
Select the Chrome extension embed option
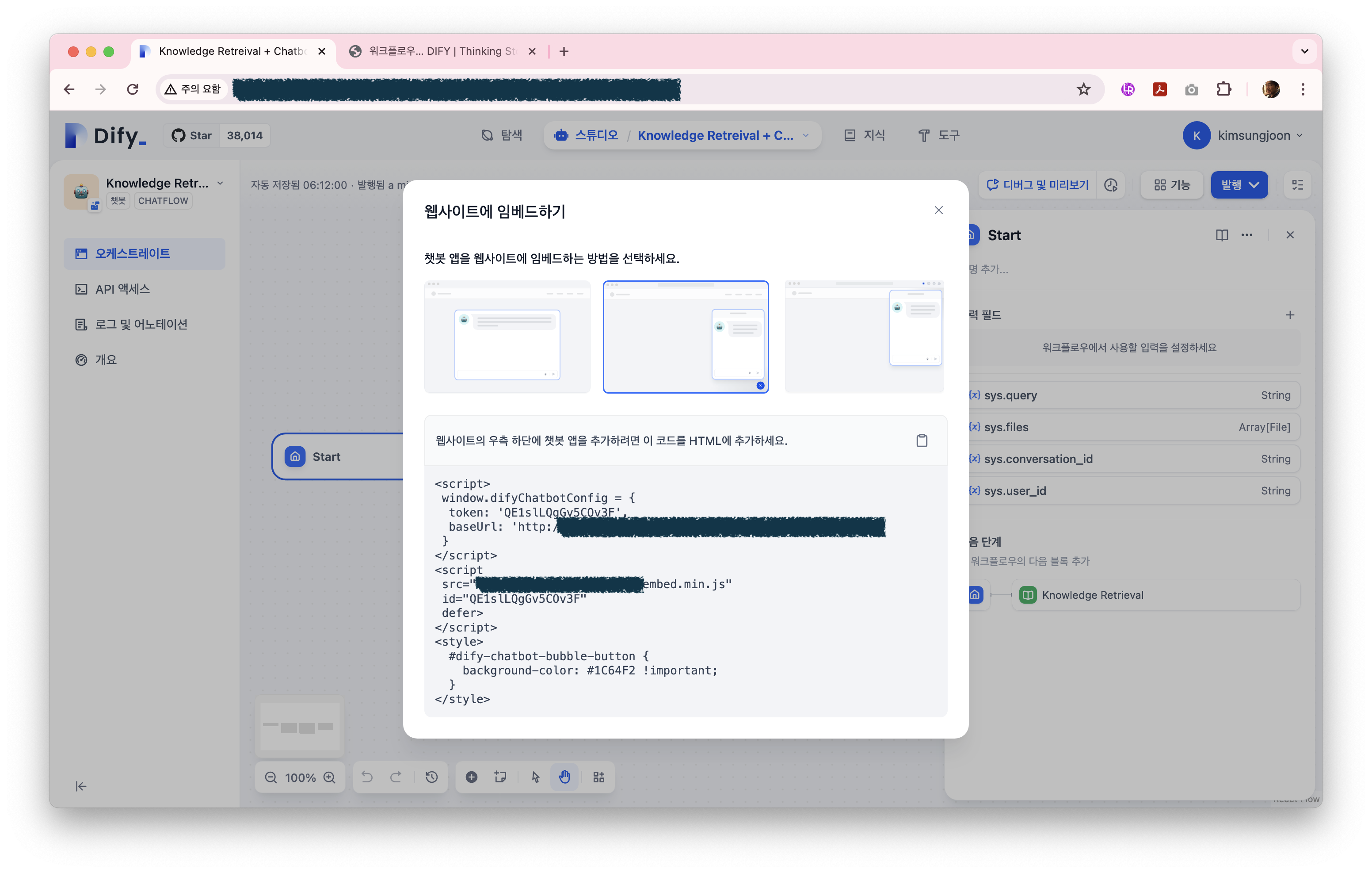[x=864, y=337]
